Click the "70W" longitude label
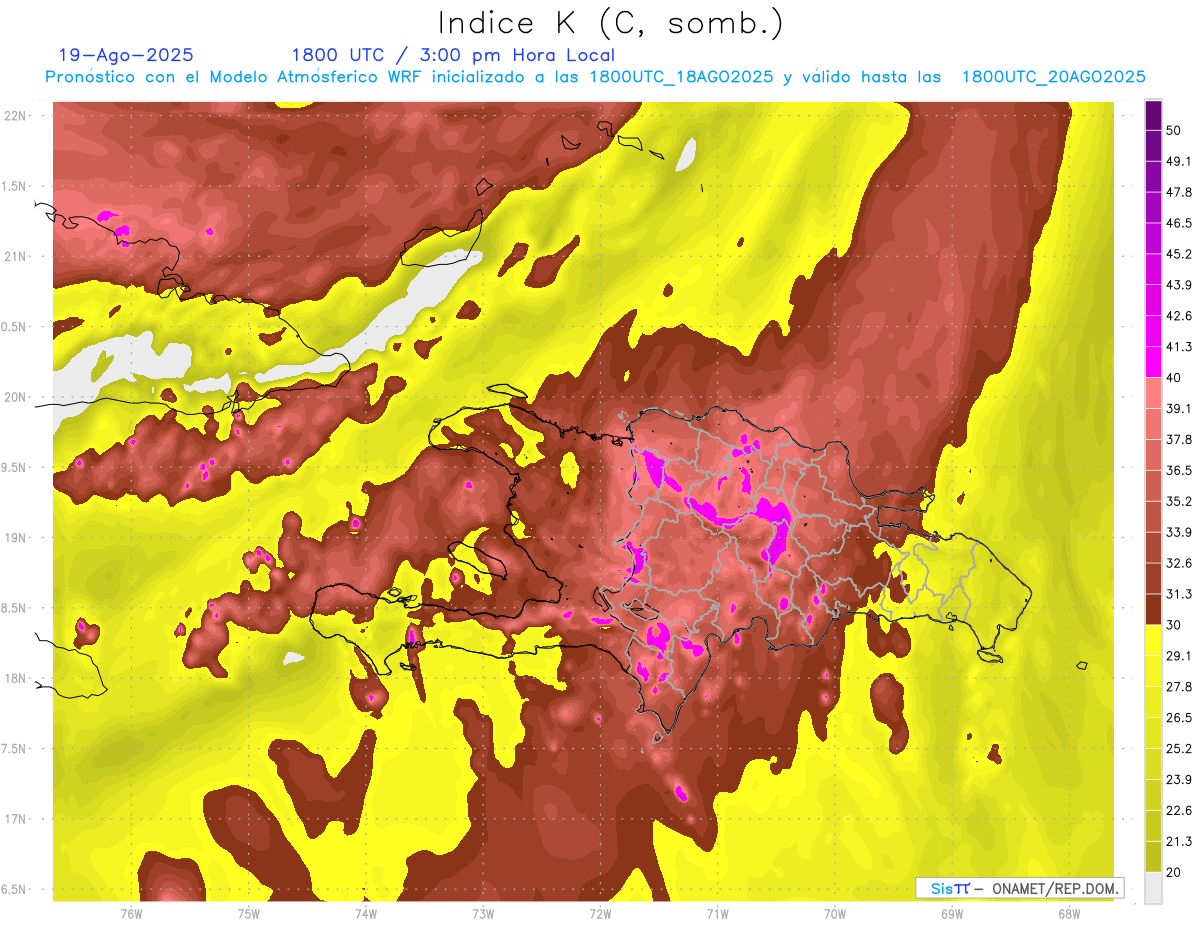 pos(835,913)
